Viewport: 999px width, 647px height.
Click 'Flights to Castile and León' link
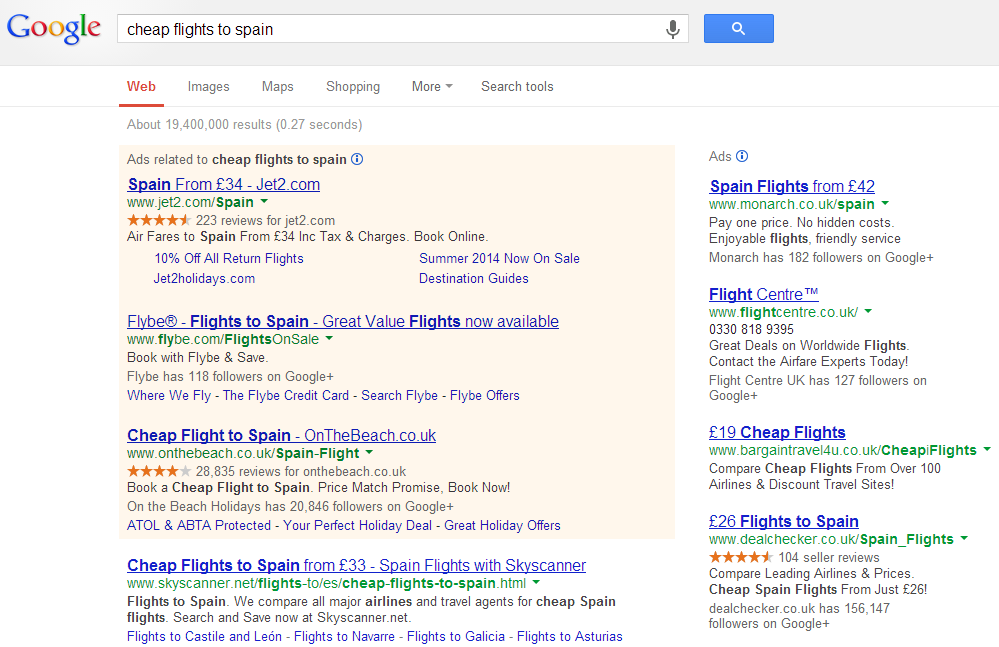coord(205,636)
